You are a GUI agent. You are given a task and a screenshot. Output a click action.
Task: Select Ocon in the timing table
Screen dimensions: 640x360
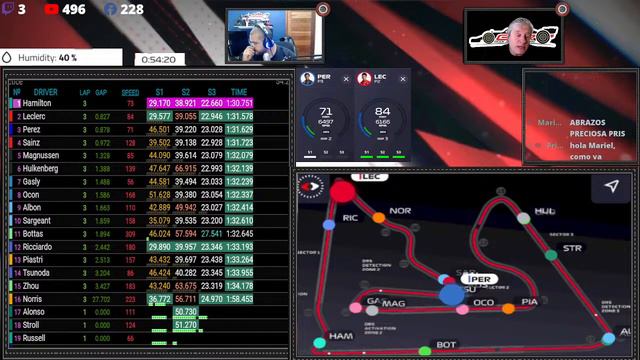[x=31, y=195]
